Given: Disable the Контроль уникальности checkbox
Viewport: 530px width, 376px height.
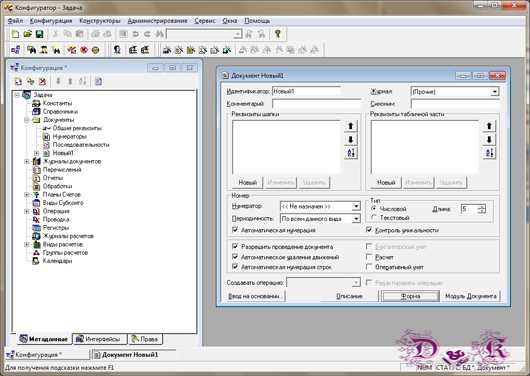Looking at the screenshot, I should pyautogui.click(x=369, y=230).
